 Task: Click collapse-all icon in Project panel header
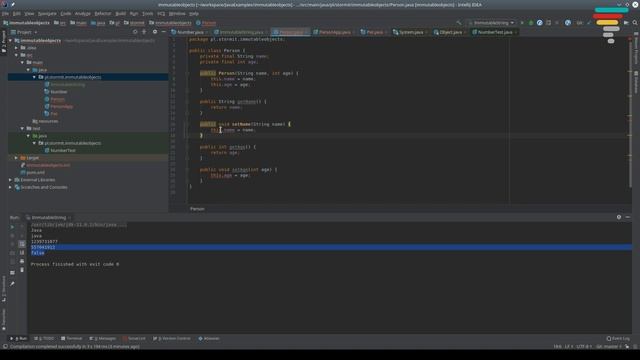tap(144, 32)
